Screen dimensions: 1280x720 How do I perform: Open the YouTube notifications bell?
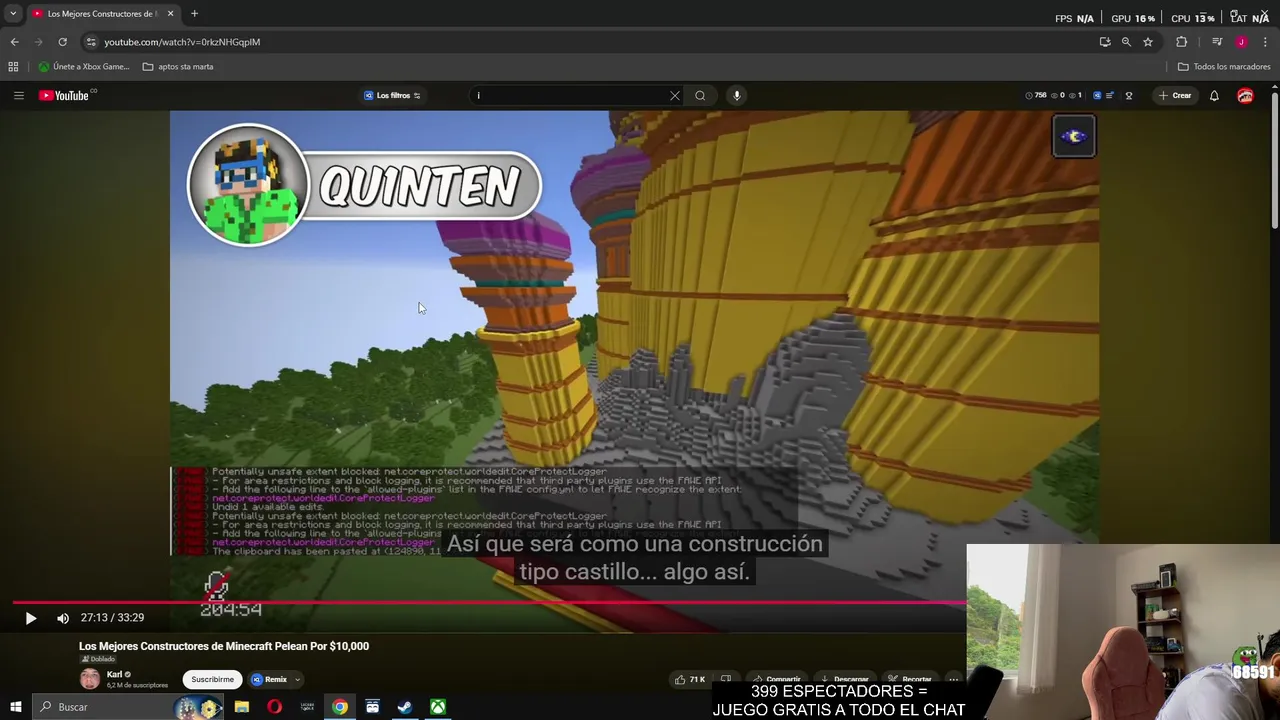coord(1214,95)
